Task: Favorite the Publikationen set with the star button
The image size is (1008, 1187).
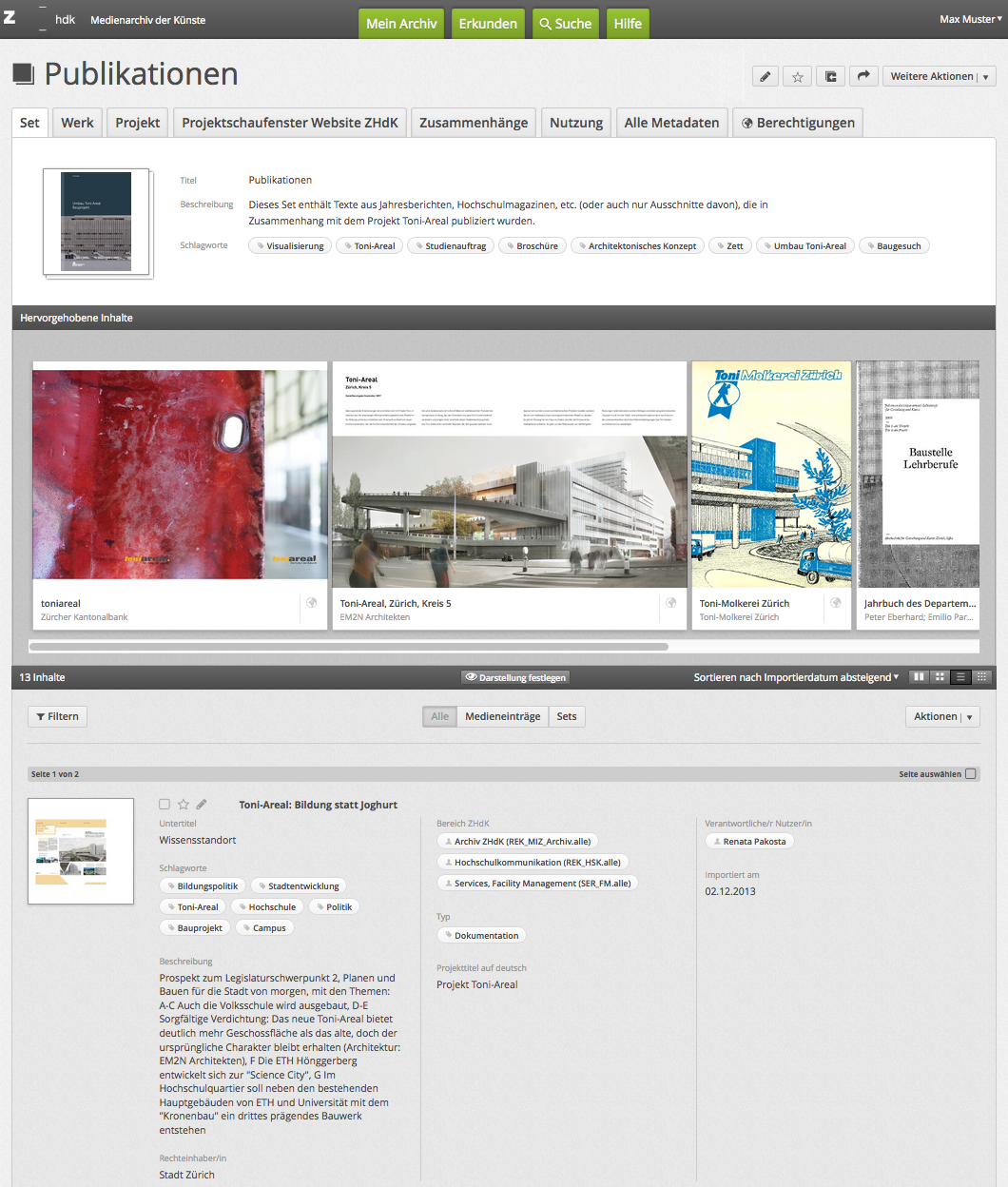Action: pyautogui.click(x=798, y=77)
